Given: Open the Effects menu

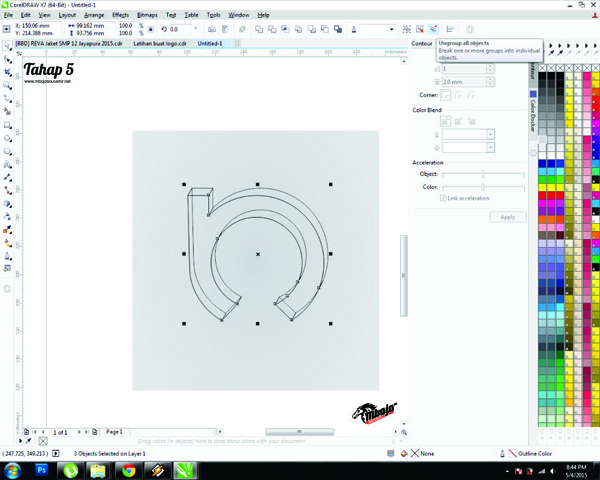Looking at the screenshot, I should coord(120,15).
